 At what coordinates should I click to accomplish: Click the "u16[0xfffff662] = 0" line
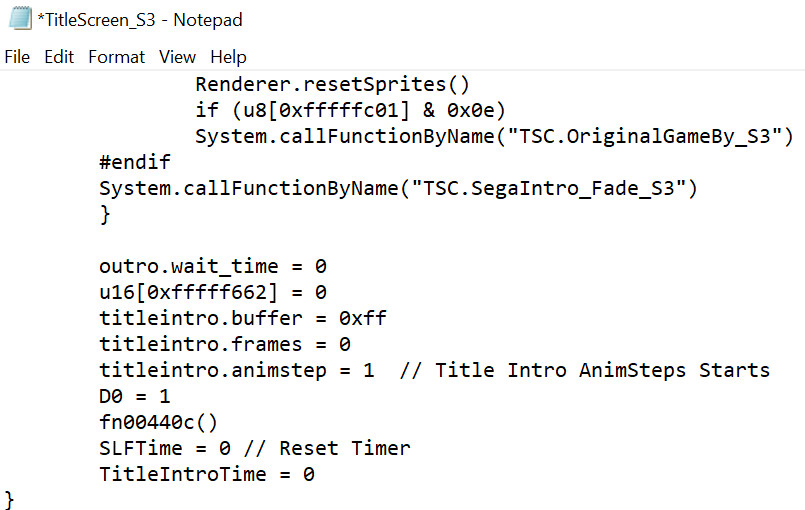click(x=213, y=292)
